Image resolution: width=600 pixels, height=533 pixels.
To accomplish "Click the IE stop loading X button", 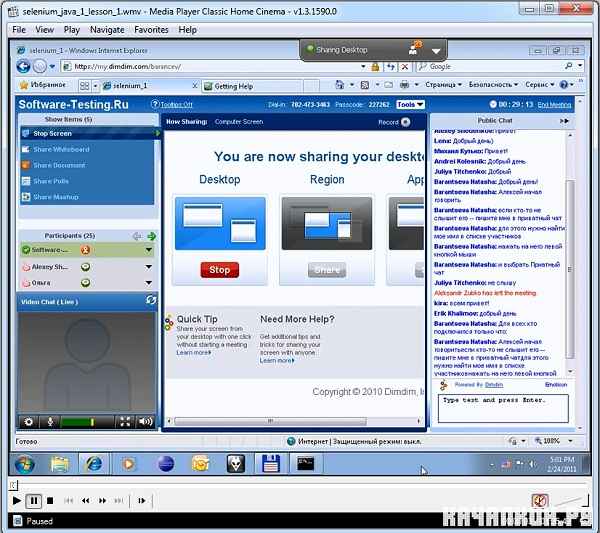I will [404, 67].
